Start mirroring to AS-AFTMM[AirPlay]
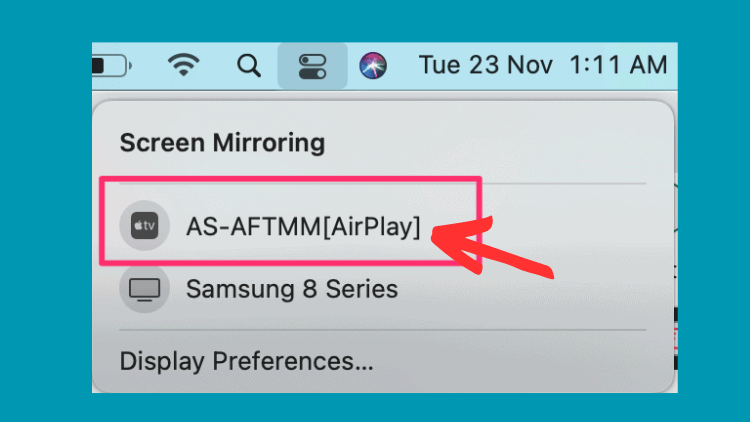 click(303, 226)
